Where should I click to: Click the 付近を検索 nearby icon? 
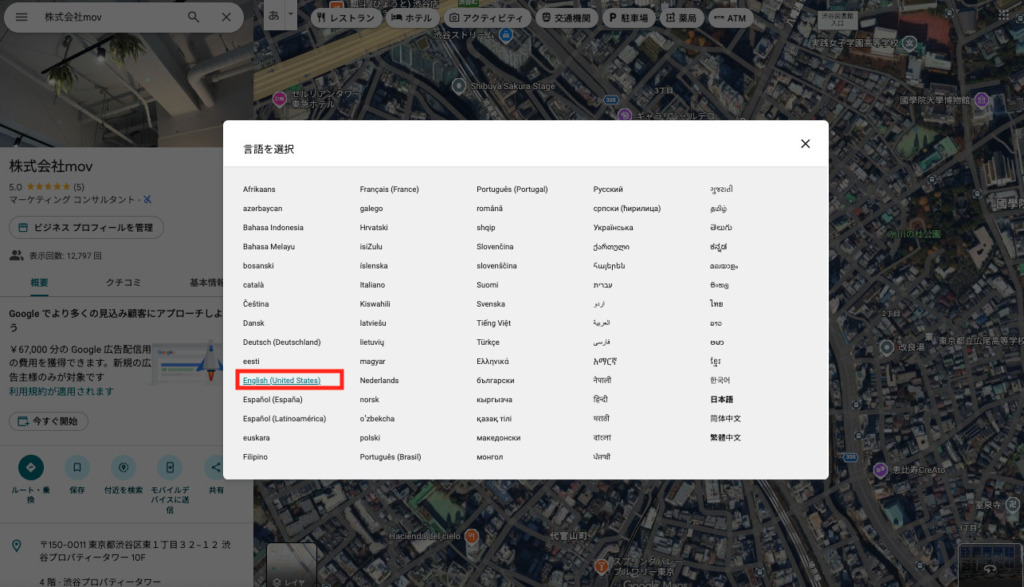tap(124, 467)
